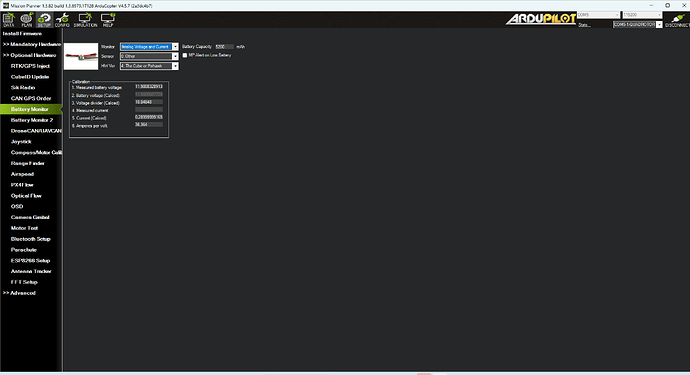This screenshot has width=690, height=375.
Task: Open Battery Monitor 2 page
Action: [32, 120]
